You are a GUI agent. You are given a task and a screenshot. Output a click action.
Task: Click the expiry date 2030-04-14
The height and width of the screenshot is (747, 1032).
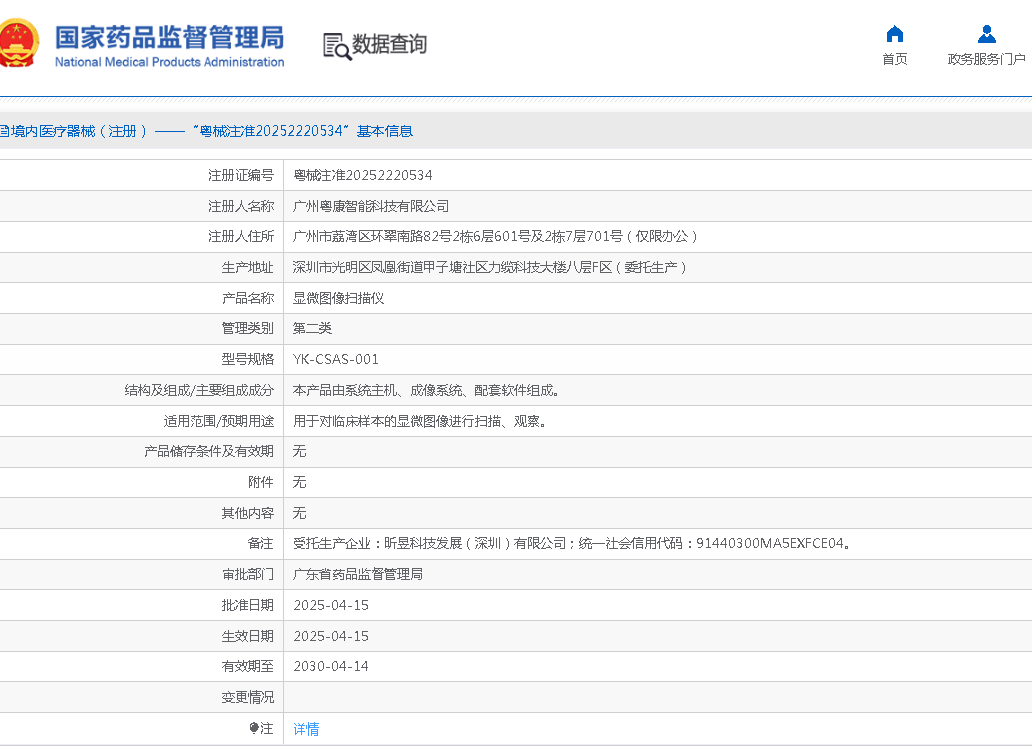pos(331,666)
